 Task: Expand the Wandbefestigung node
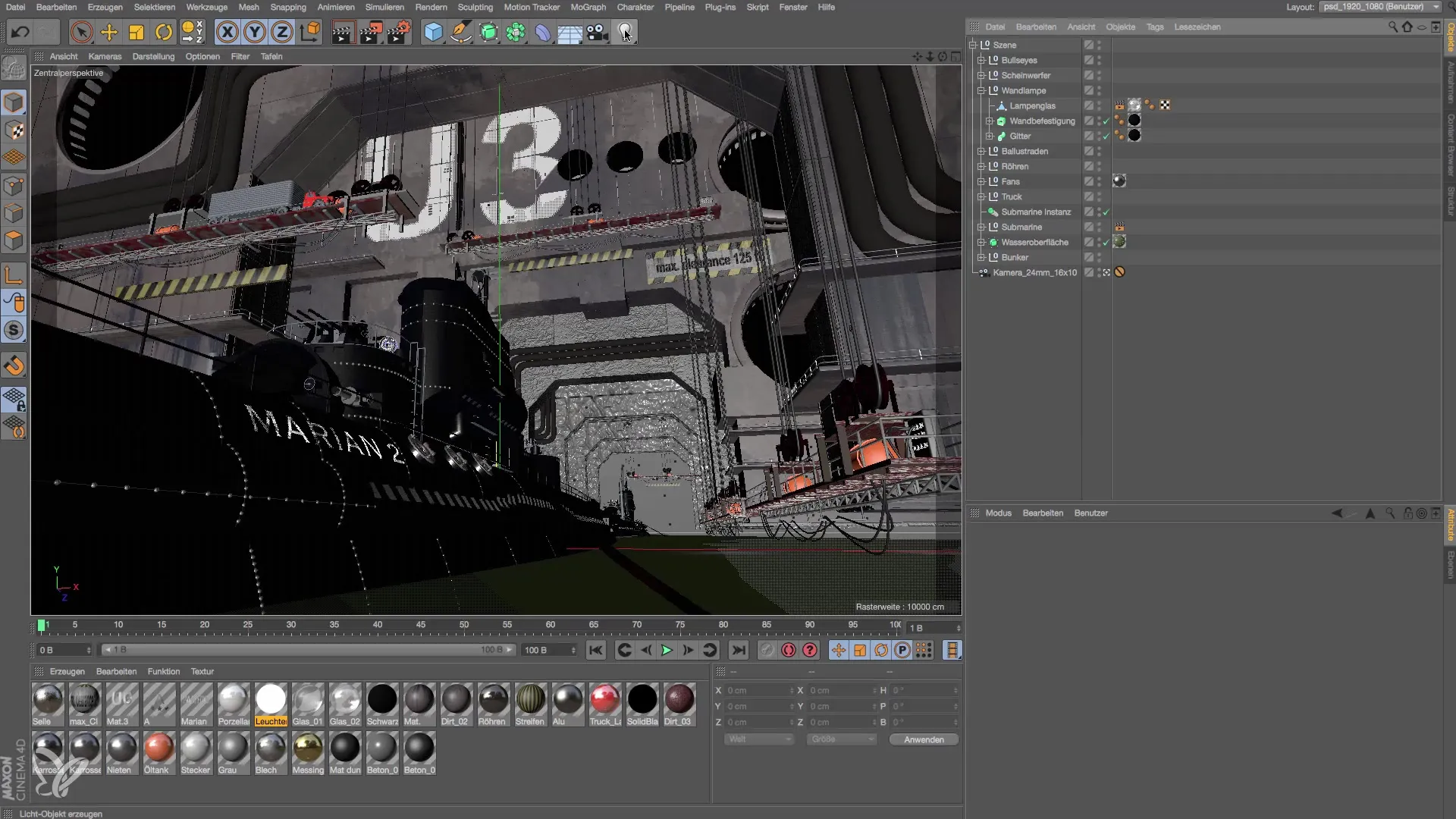tap(990, 121)
